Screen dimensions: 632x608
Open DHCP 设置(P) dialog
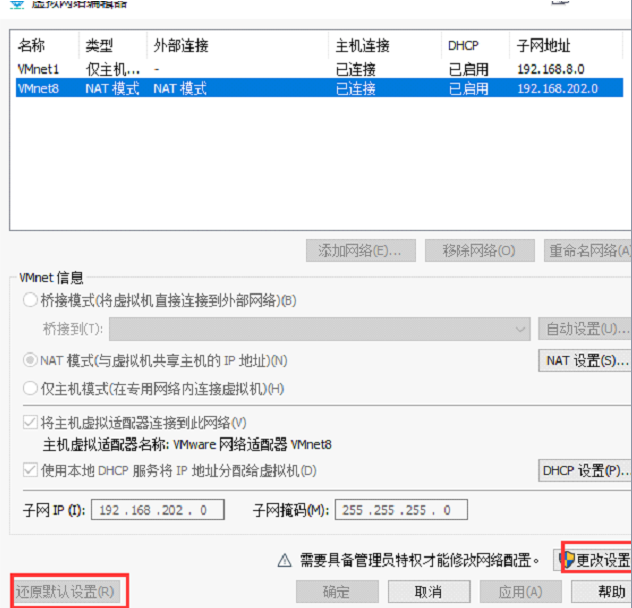(x=585, y=470)
